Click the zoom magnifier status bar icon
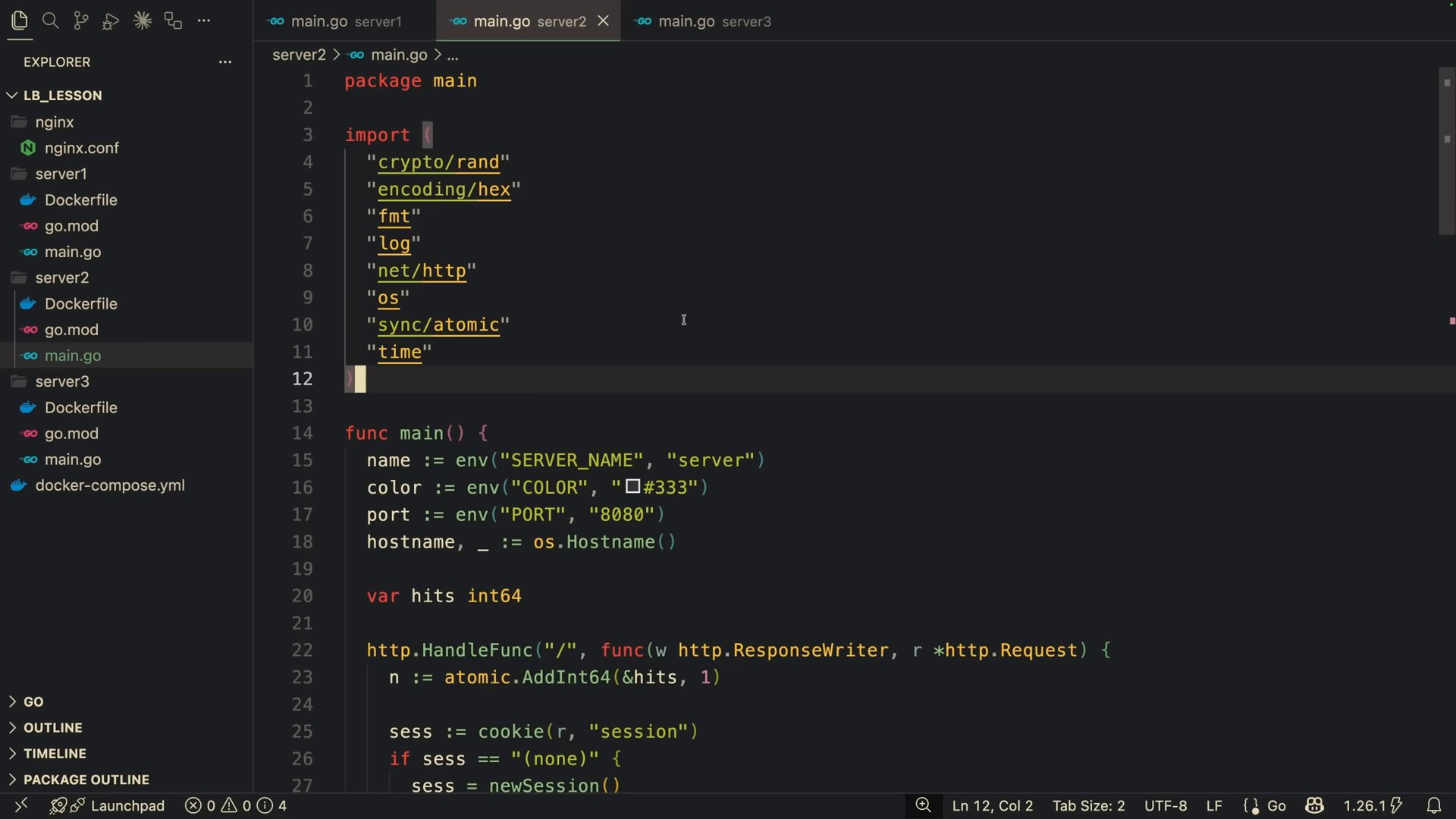The image size is (1456, 819). [x=923, y=805]
